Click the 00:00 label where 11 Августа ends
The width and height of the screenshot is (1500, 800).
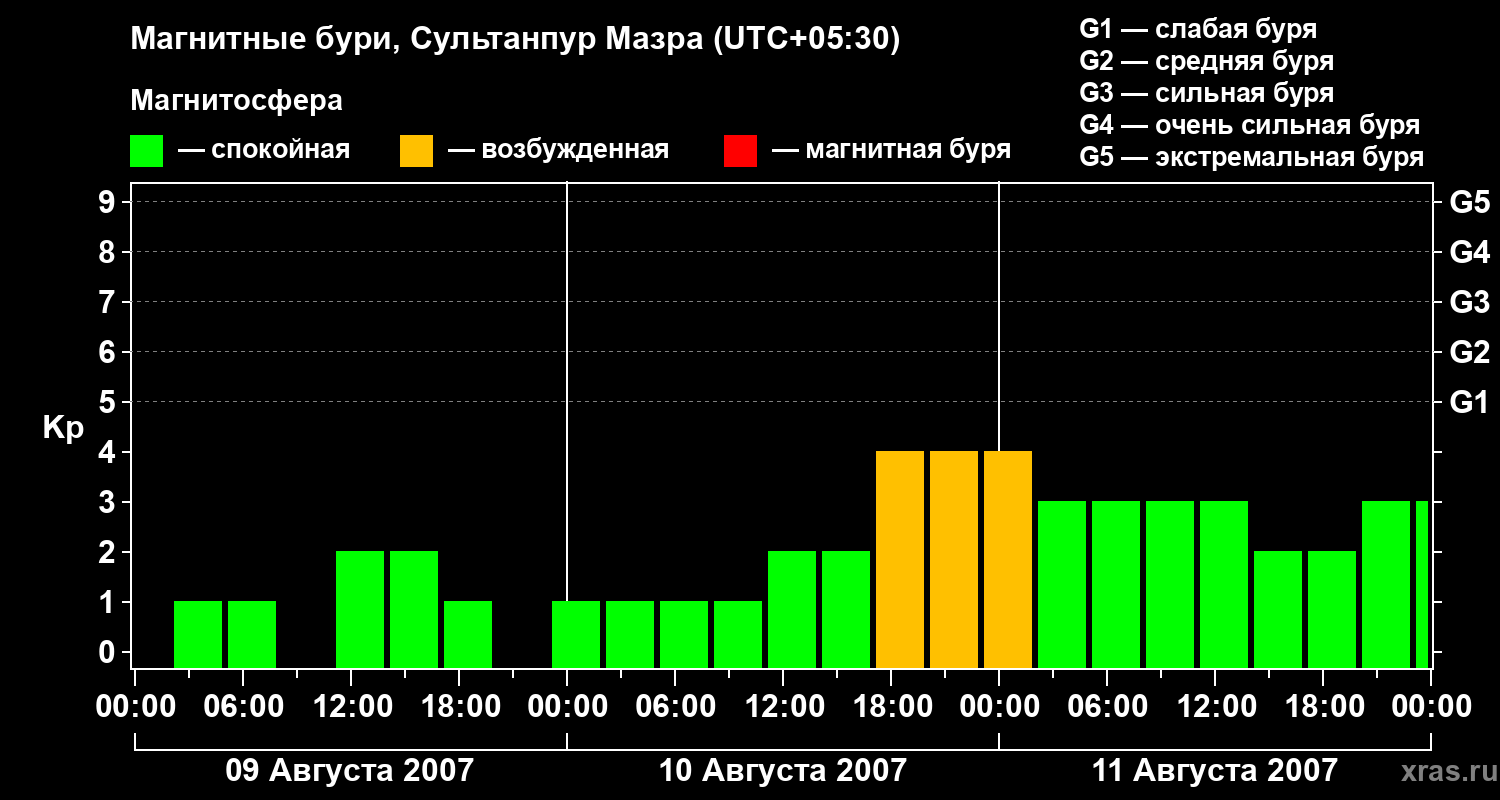(1431, 707)
